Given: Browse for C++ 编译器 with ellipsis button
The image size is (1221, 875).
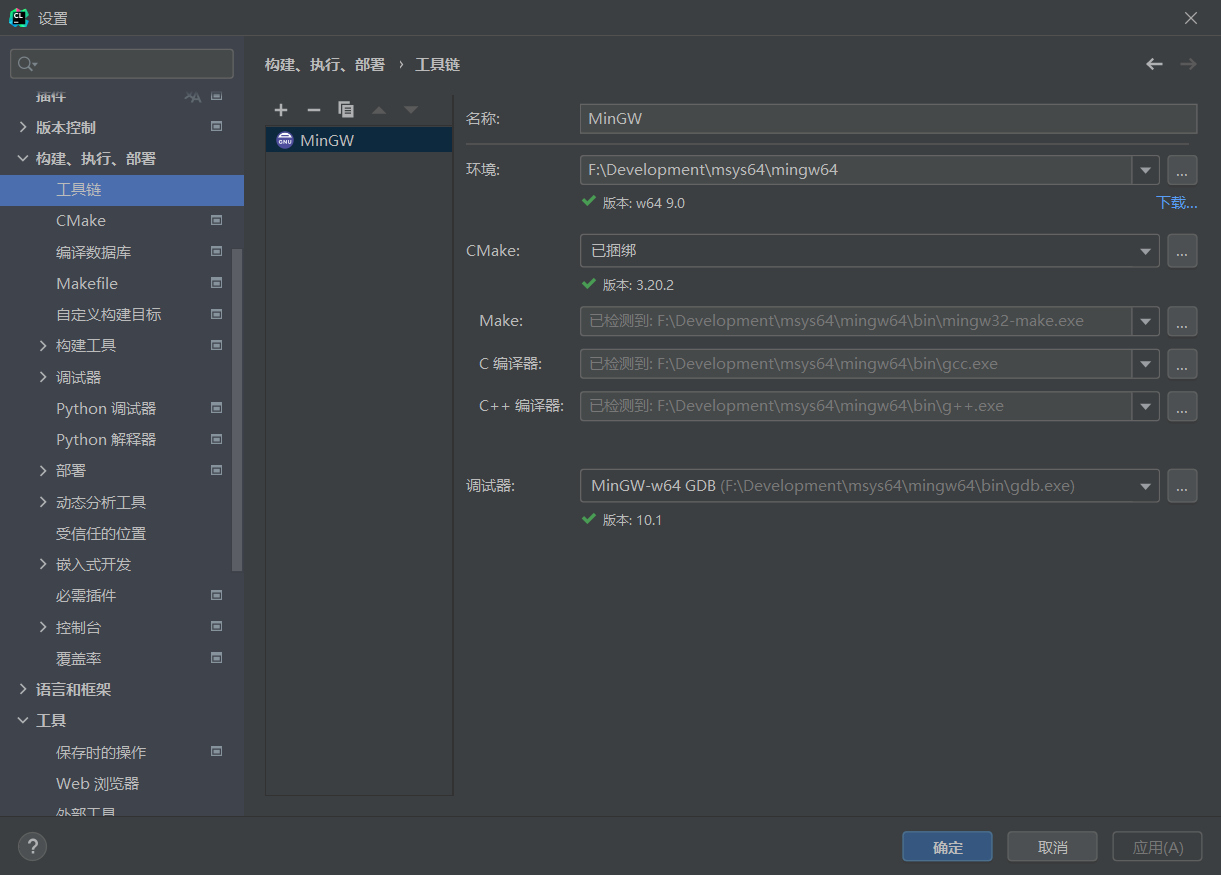Looking at the screenshot, I should 1182,406.
